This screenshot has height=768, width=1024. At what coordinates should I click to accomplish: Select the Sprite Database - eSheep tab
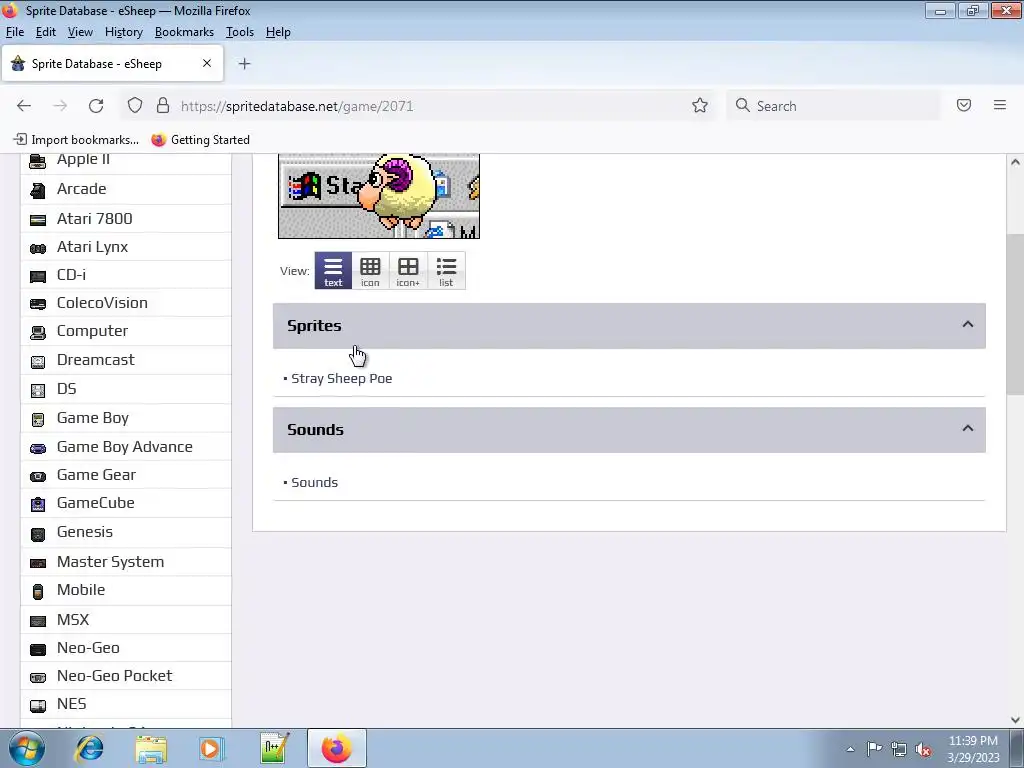(x=112, y=63)
